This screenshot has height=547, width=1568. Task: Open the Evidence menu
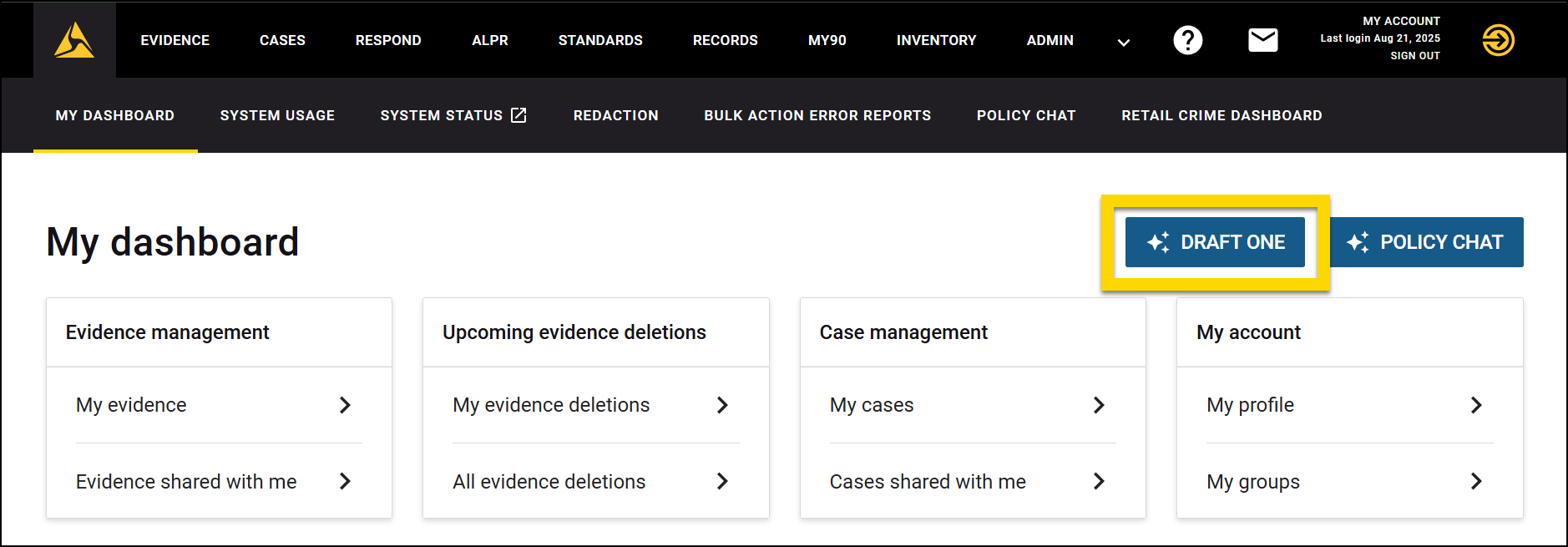(x=175, y=40)
